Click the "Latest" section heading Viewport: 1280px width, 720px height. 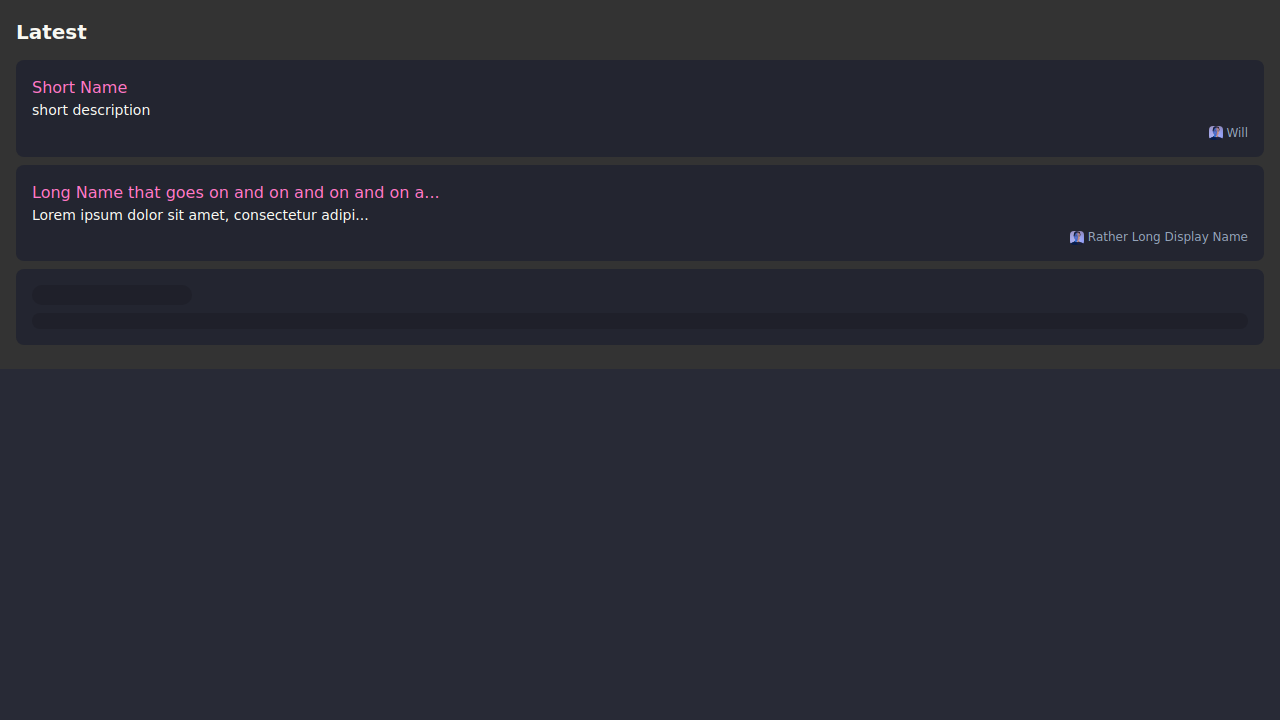coord(51,32)
